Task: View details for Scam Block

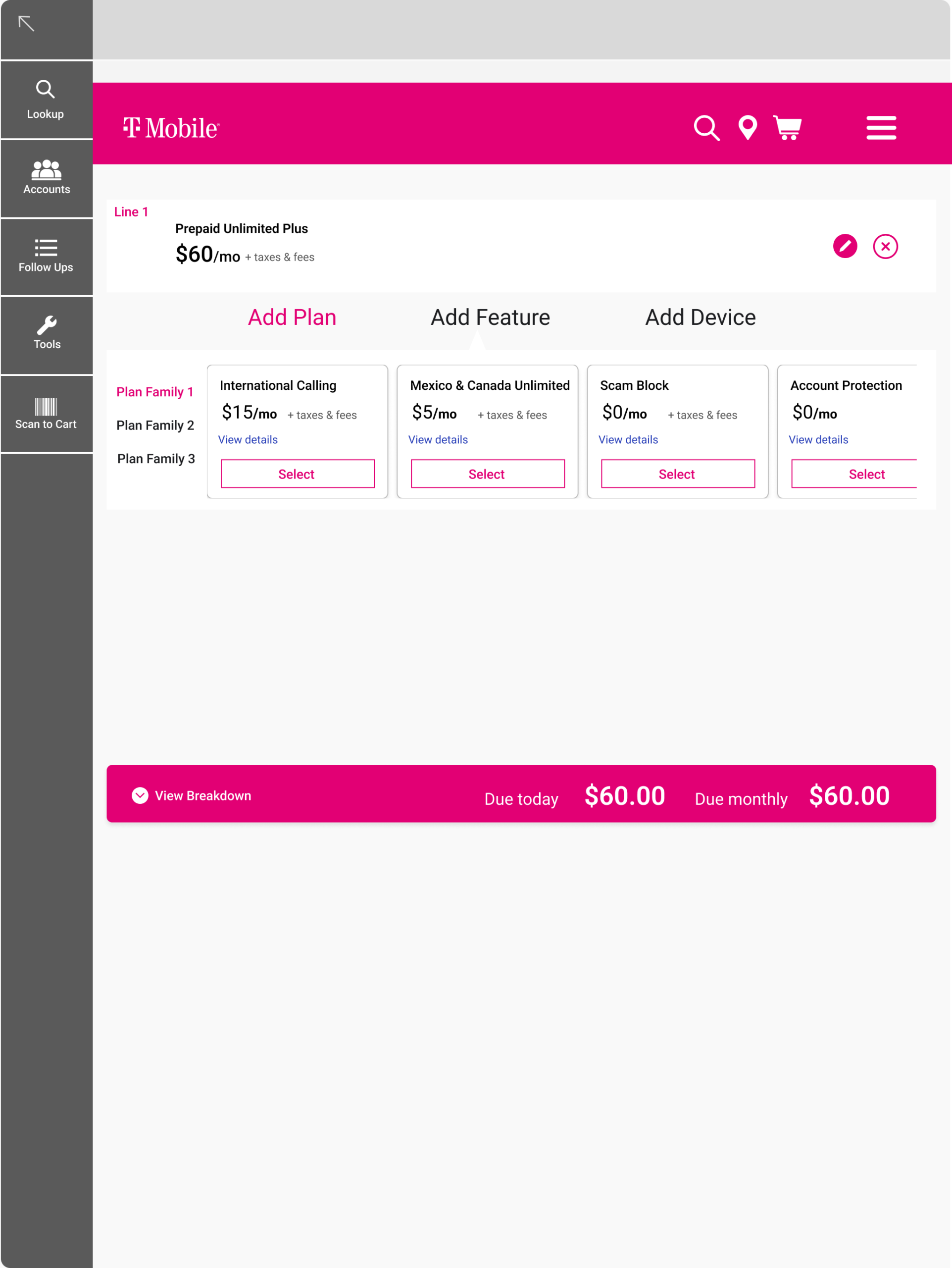Action: pos(628,440)
